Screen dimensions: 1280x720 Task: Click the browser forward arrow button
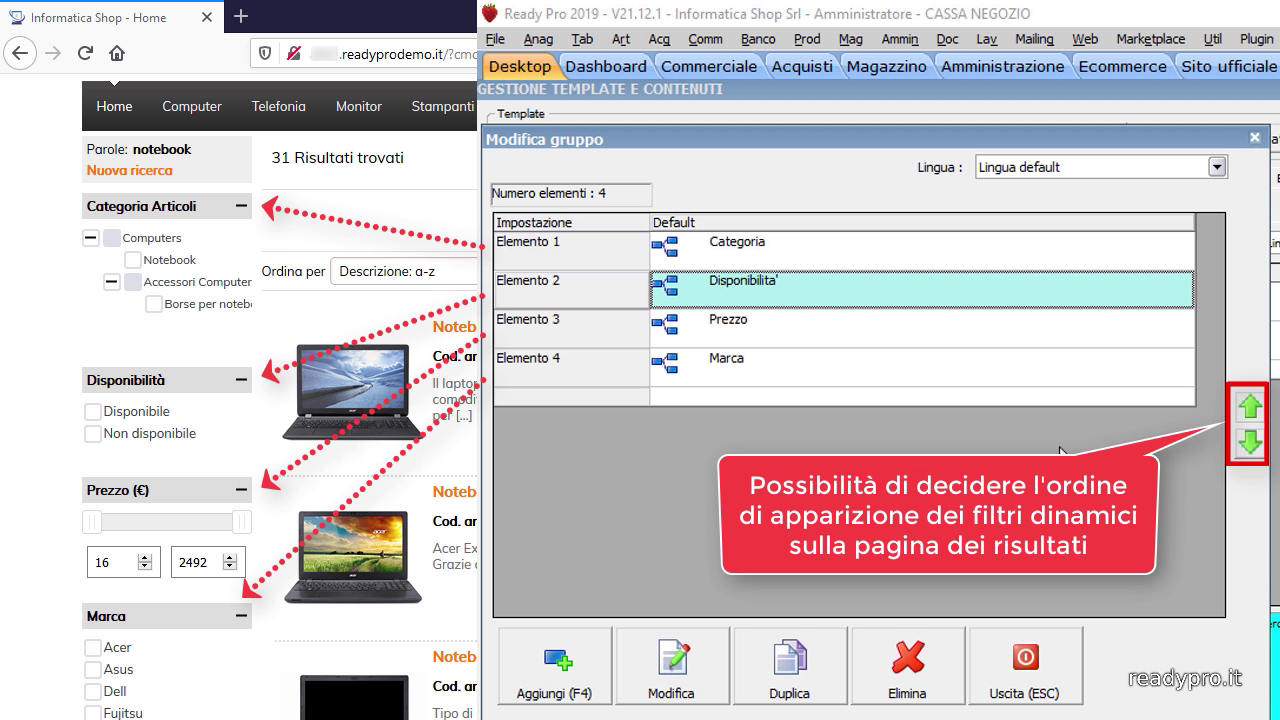[54, 53]
